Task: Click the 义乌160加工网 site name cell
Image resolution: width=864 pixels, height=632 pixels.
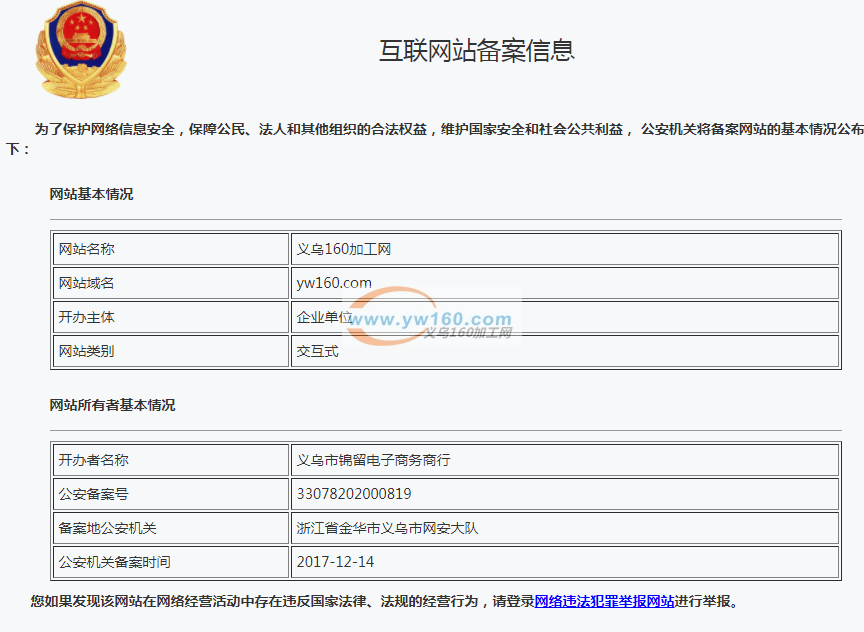Action: (344, 249)
